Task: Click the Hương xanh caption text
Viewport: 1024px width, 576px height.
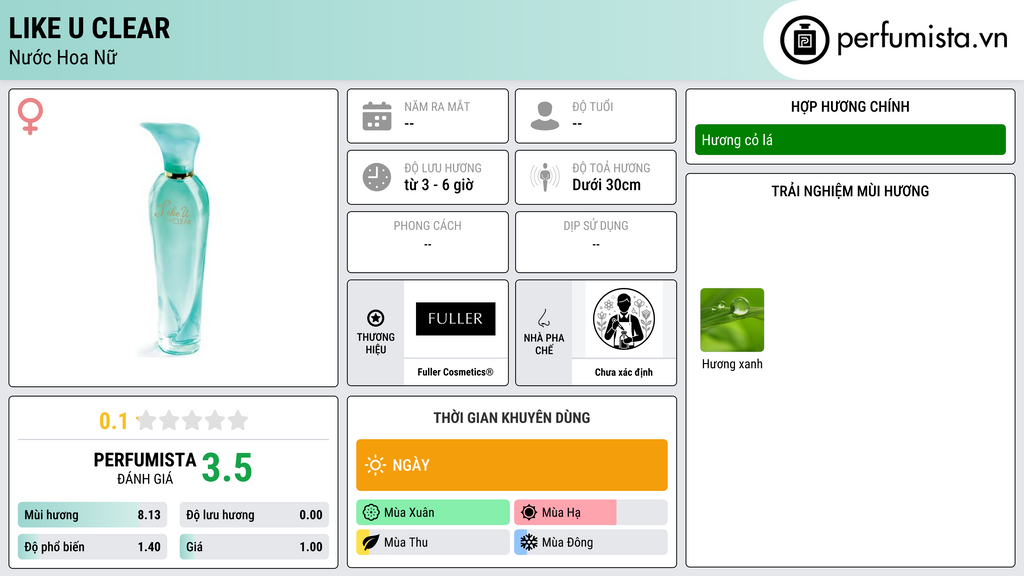Action: pos(732,364)
